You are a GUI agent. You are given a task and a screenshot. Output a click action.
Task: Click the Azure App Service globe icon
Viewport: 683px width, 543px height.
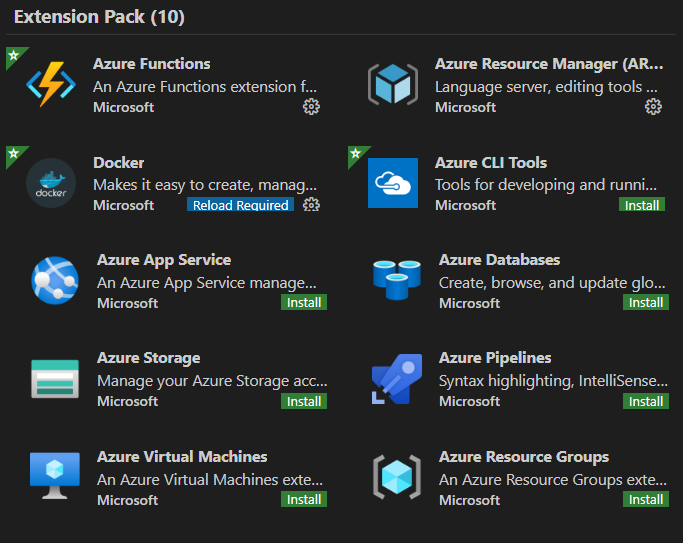(54, 280)
